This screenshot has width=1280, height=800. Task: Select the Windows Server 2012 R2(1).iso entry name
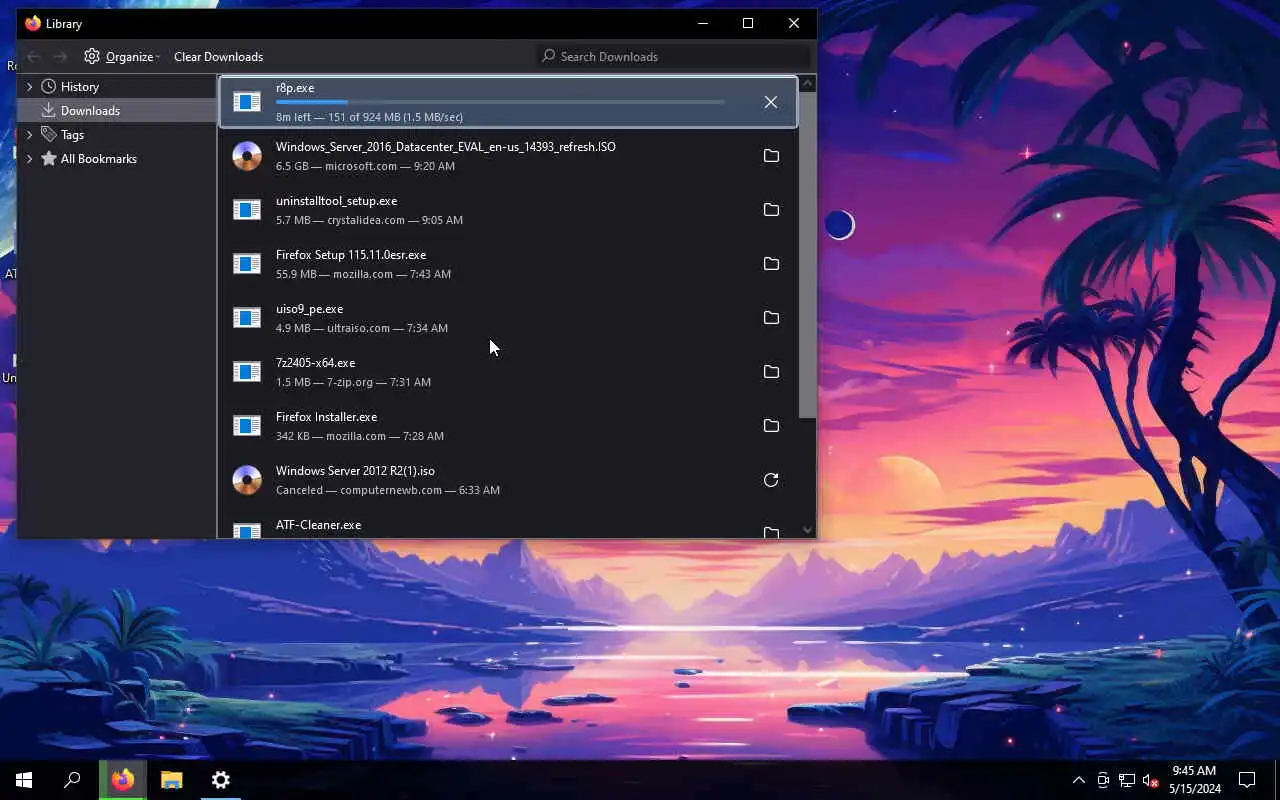[355, 471]
